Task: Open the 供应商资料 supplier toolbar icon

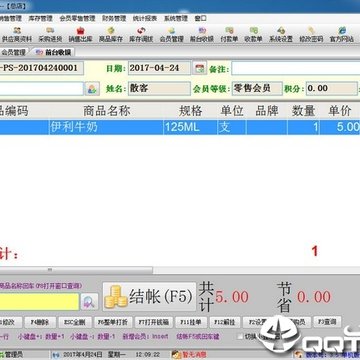Action: [17, 35]
